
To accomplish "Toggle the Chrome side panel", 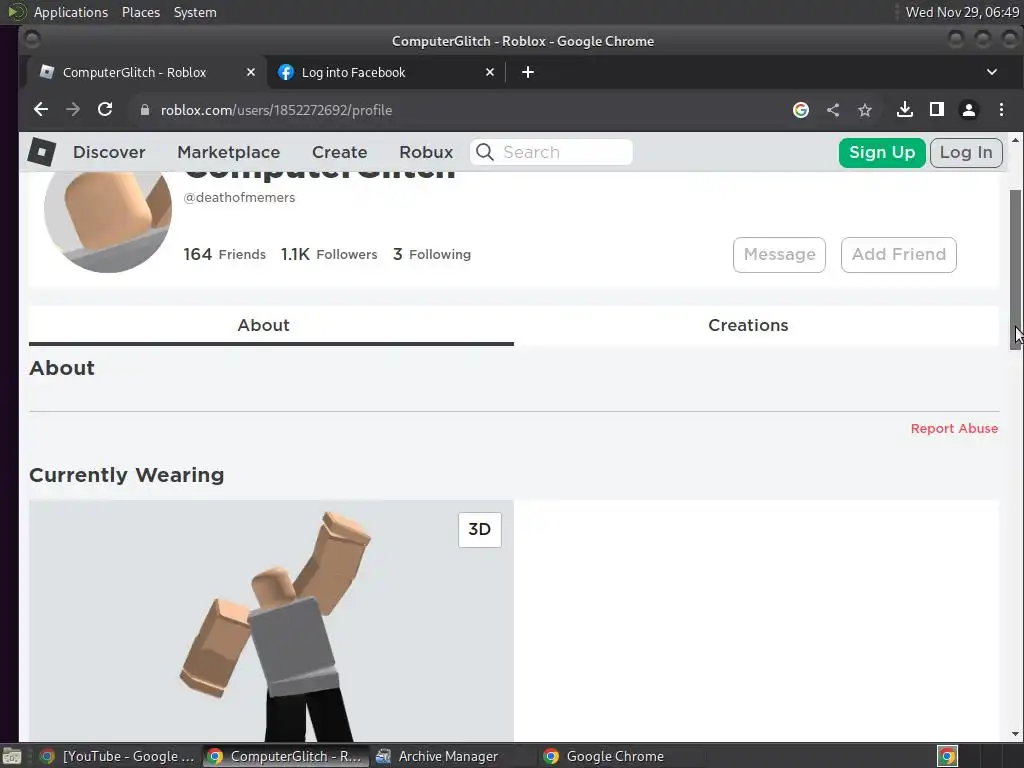I will (x=936, y=110).
